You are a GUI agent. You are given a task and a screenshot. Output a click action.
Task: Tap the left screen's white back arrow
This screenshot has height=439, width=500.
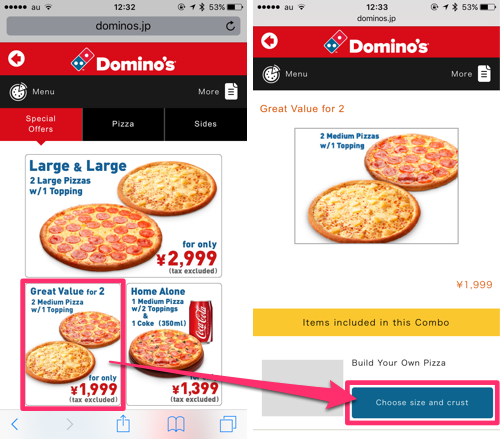[16, 59]
